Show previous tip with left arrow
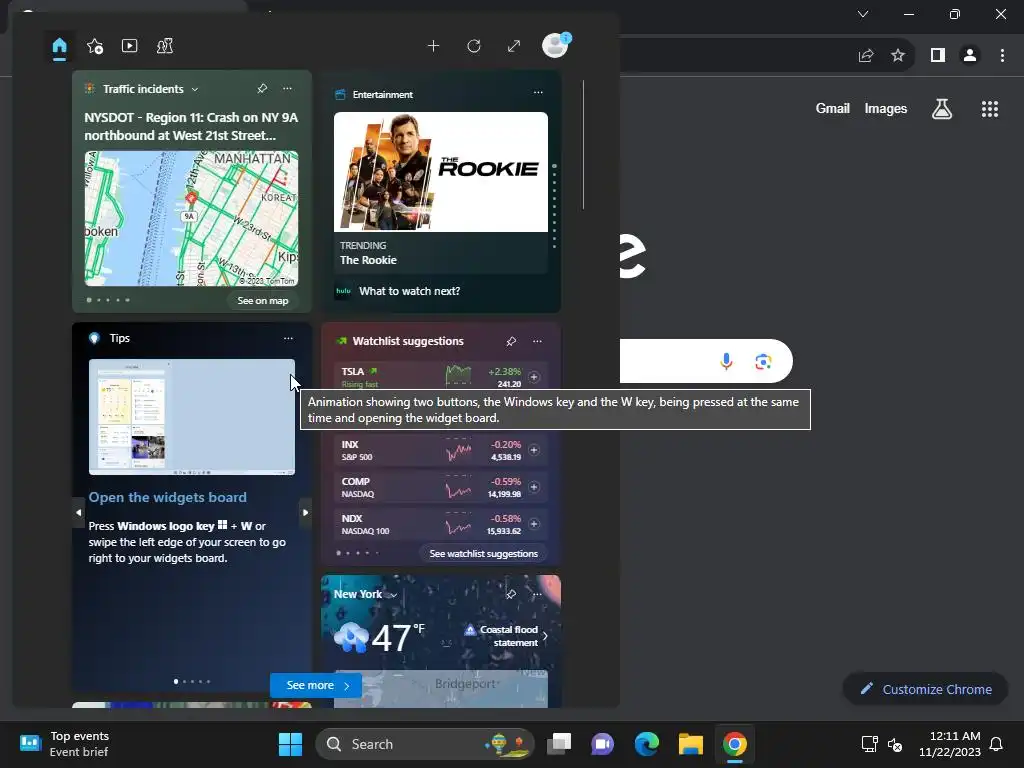The image size is (1024, 768). (78, 513)
